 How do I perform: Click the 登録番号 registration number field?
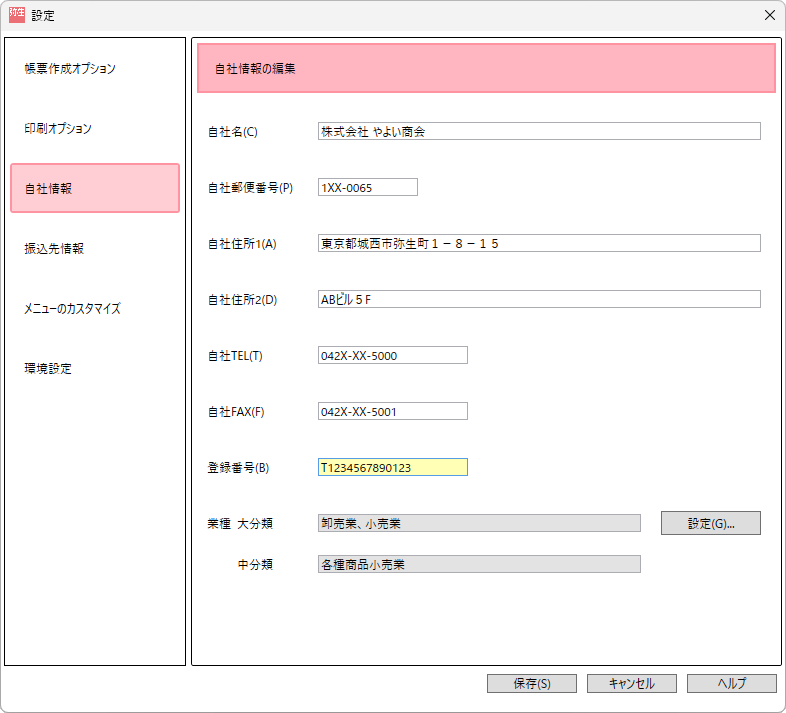392,467
